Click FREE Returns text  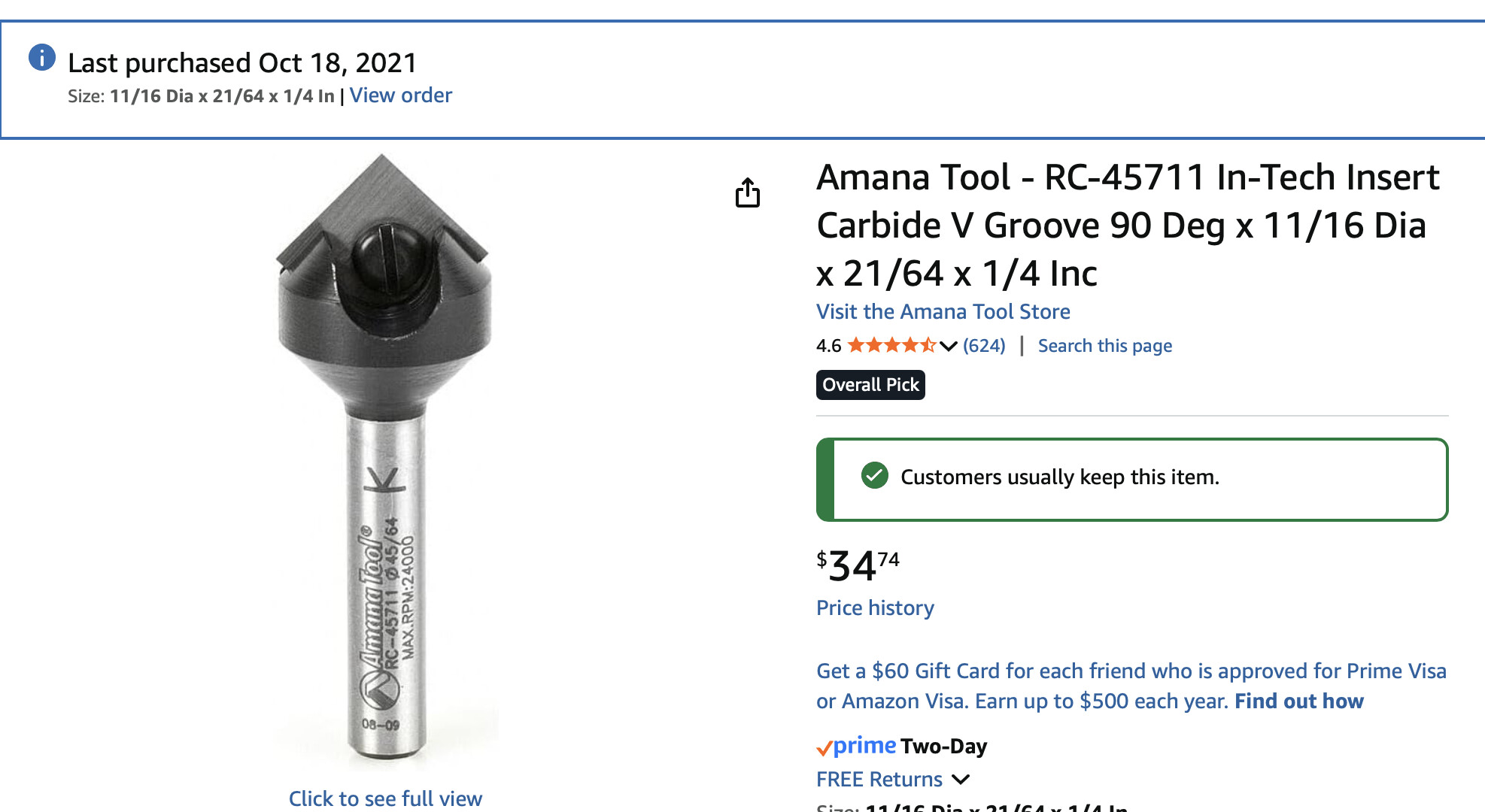pyautogui.click(x=879, y=779)
